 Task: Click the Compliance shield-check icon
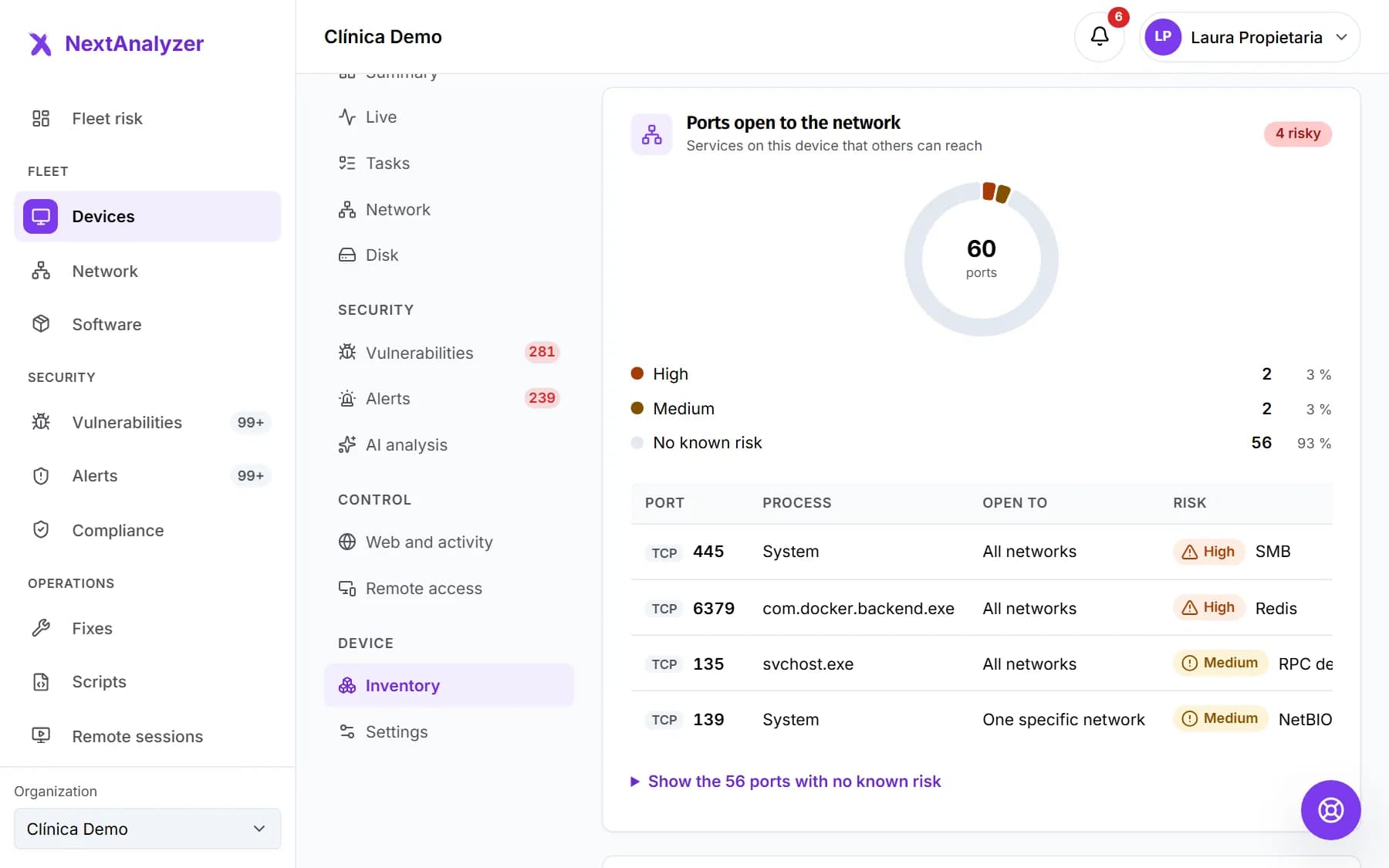[41, 530]
